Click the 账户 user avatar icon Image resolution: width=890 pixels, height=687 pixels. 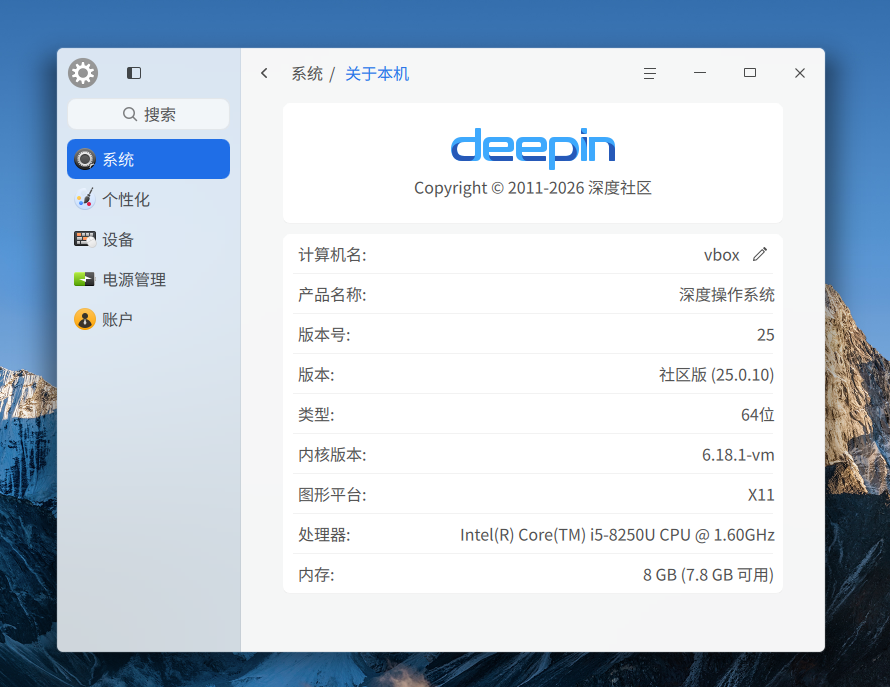tap(85, 319)
